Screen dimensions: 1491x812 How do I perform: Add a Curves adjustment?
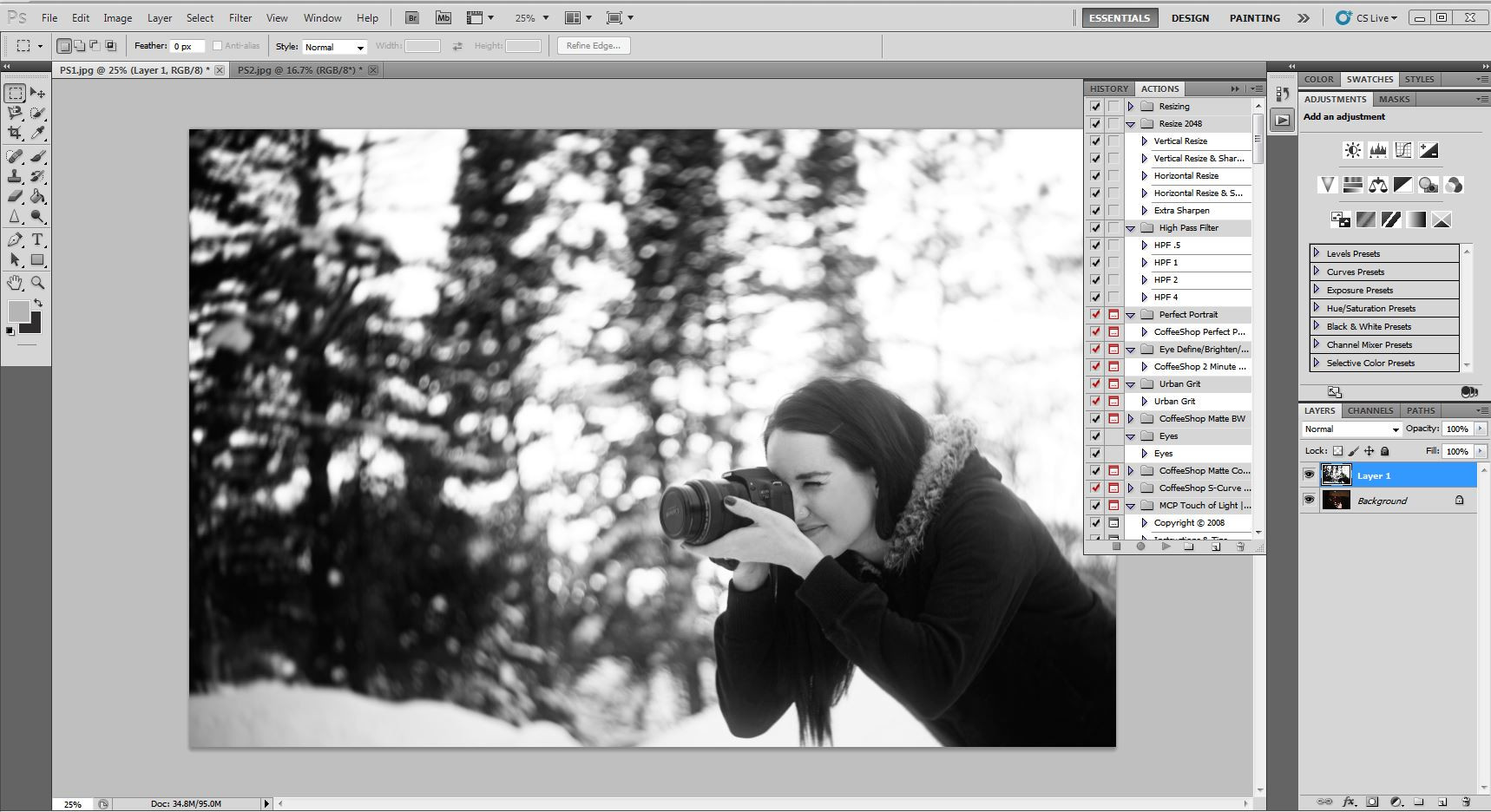(1402, 150)
